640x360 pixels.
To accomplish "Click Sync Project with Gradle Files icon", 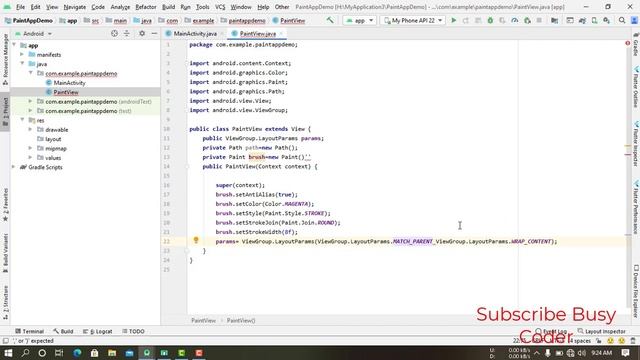I will click(x=582, y=20).
